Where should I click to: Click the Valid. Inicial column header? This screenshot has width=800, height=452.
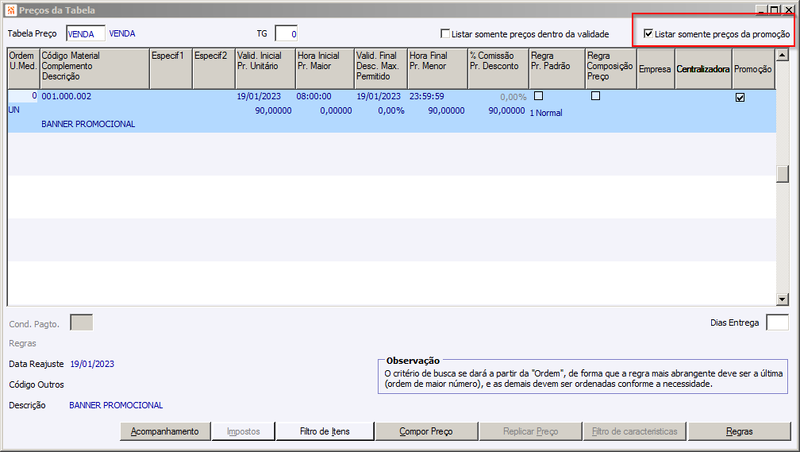[x=265, y=69]
